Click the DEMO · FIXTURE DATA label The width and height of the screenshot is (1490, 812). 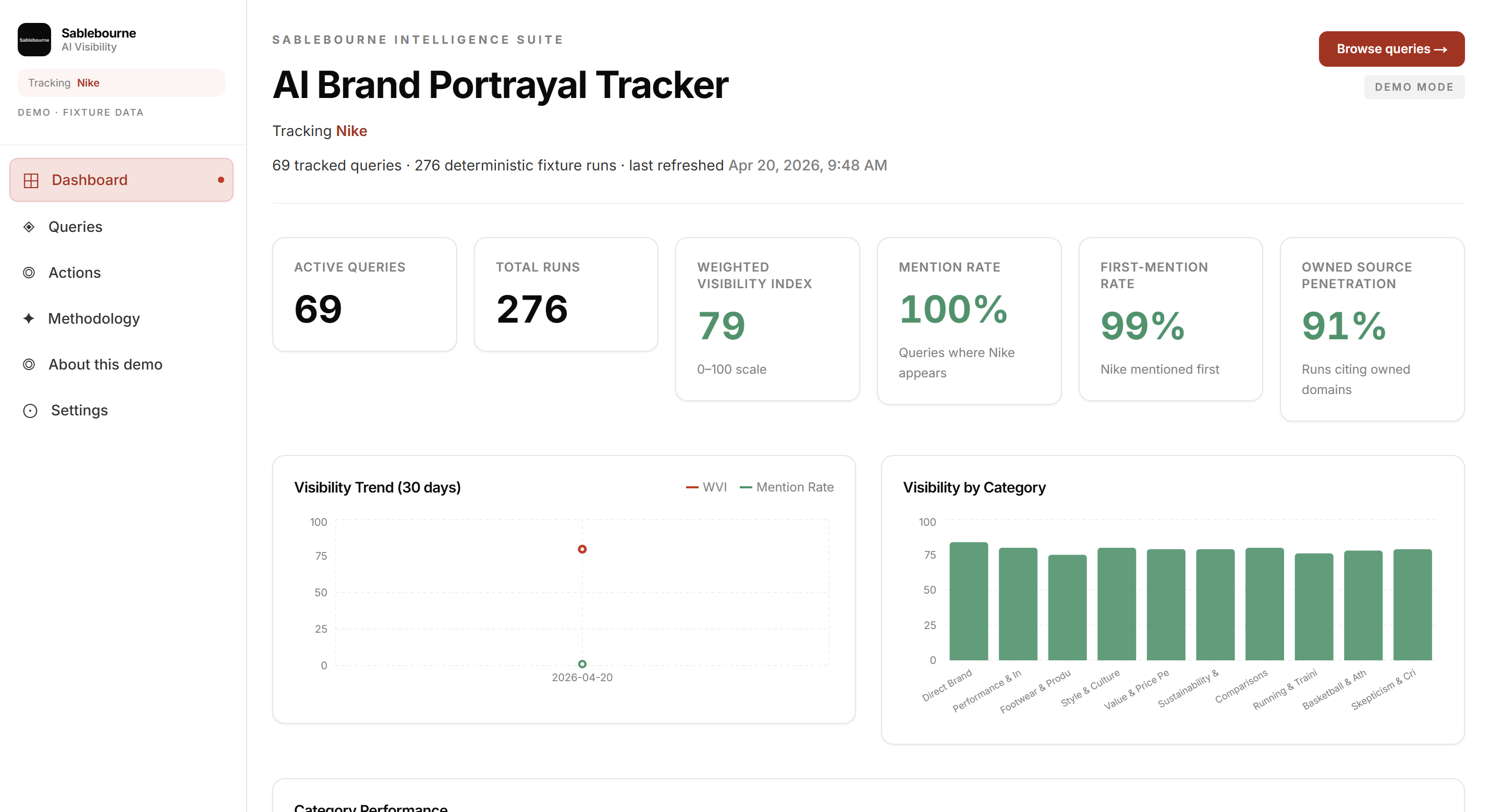(80, 112)
